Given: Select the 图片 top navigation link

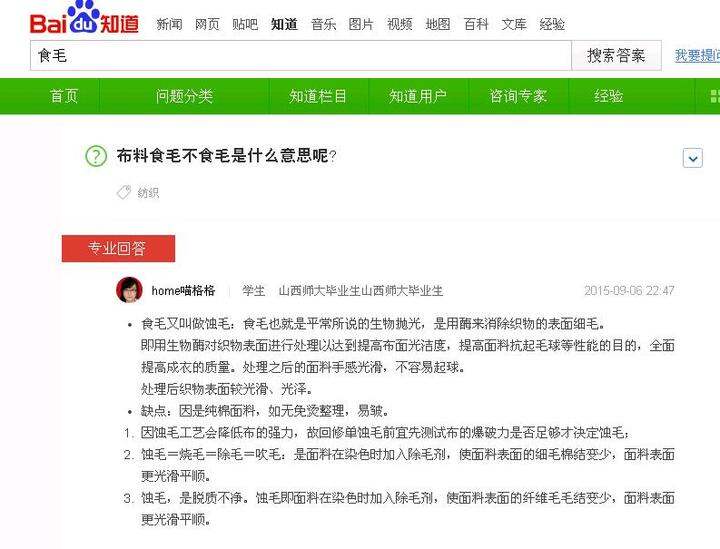Looking at the screenshot, I should (361, 24).
